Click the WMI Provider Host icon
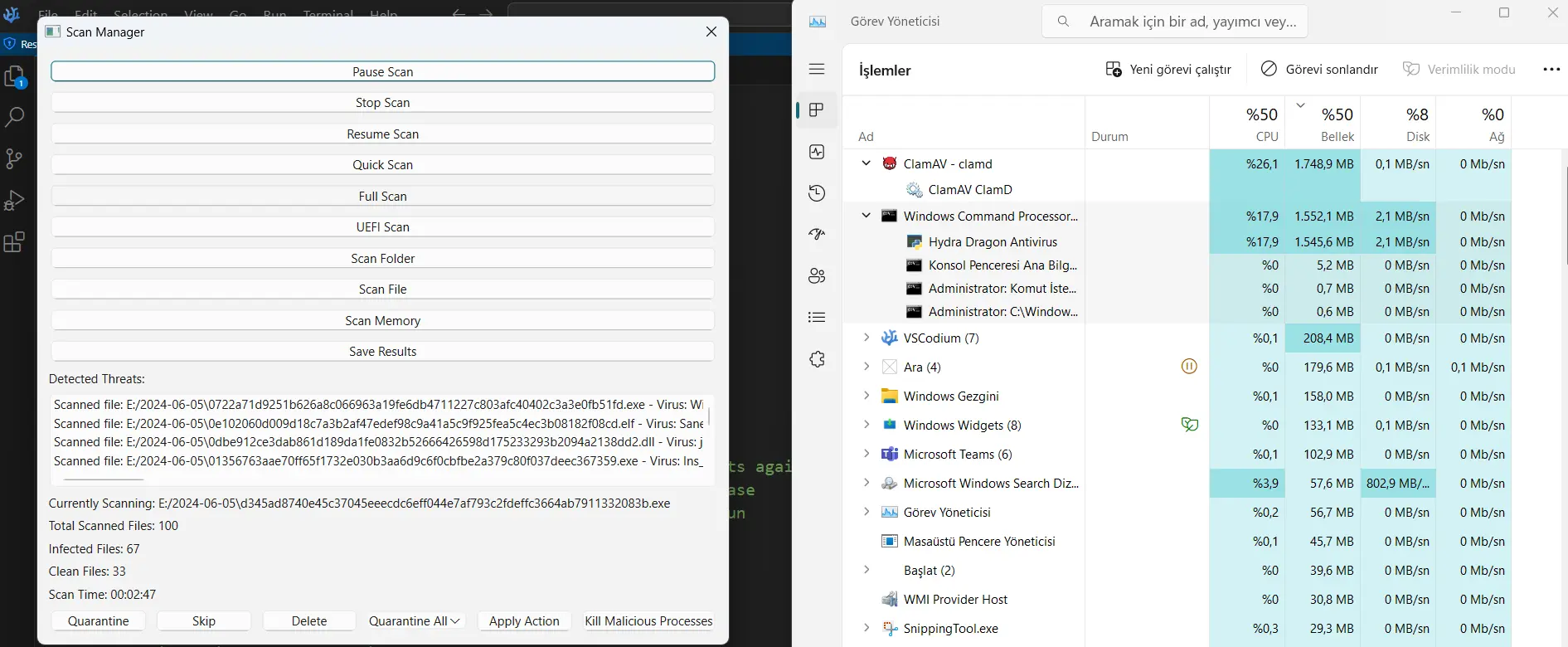This screenshot has height=647, width=1568. (890, 599)
